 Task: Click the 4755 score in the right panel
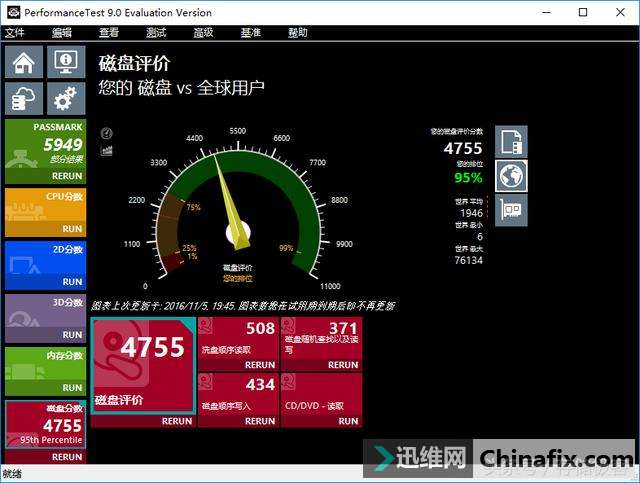pos(463,149)
